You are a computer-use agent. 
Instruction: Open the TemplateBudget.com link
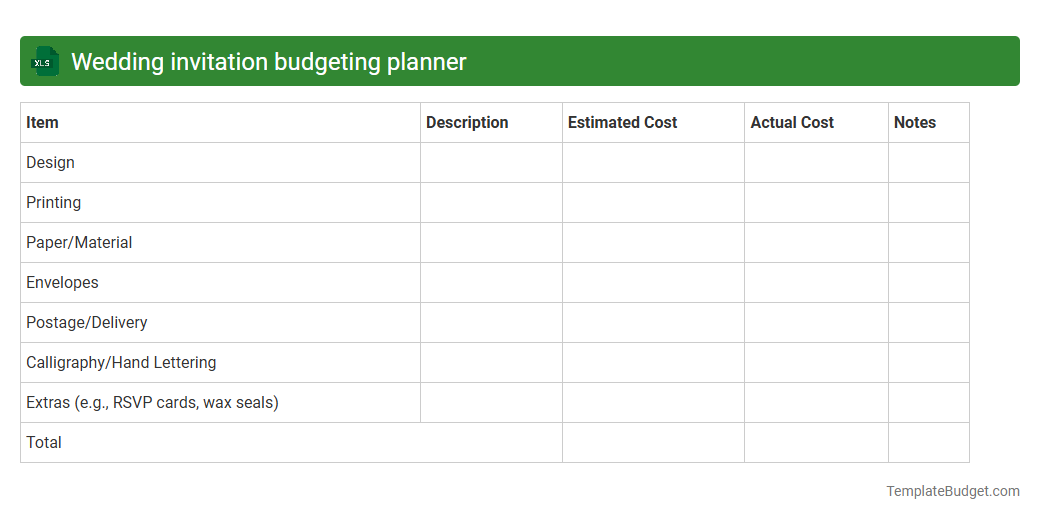tap(952, 491)
